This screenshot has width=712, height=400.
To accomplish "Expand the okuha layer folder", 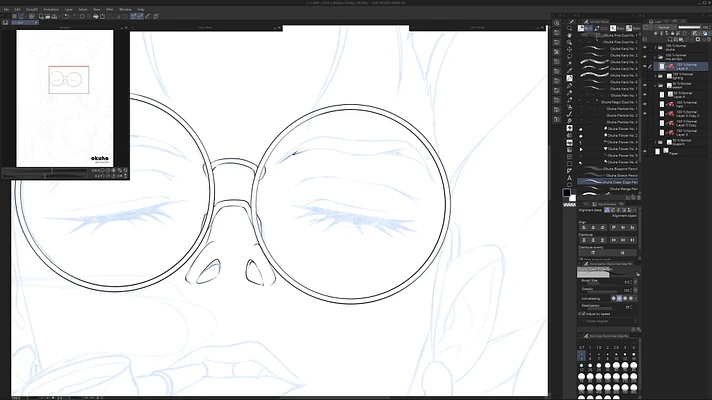I will [x=655, y=48].
